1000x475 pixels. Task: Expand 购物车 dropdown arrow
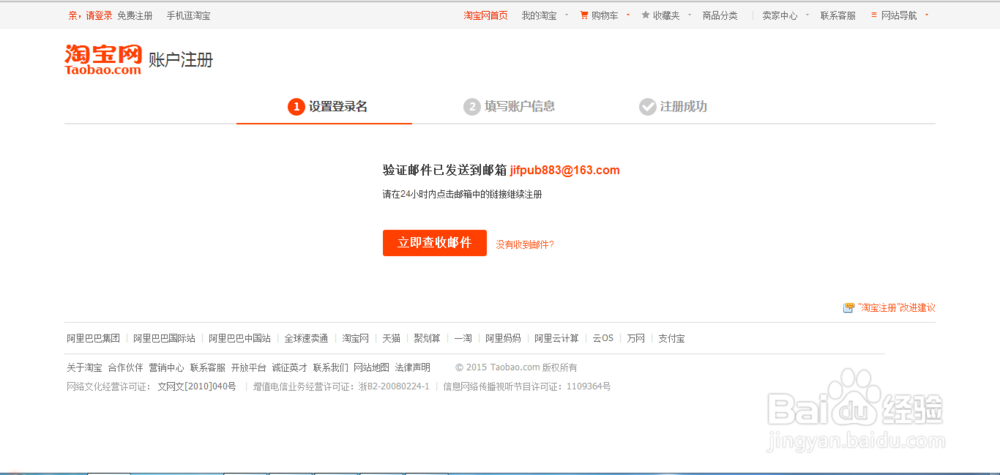coord(628,15)
